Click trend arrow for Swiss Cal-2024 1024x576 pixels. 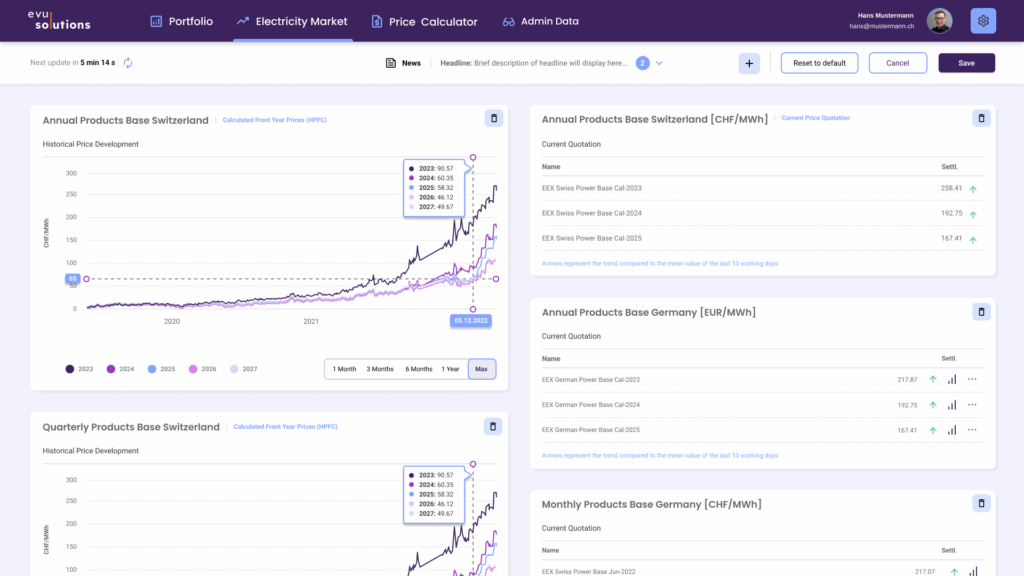[x=973, y=214]
